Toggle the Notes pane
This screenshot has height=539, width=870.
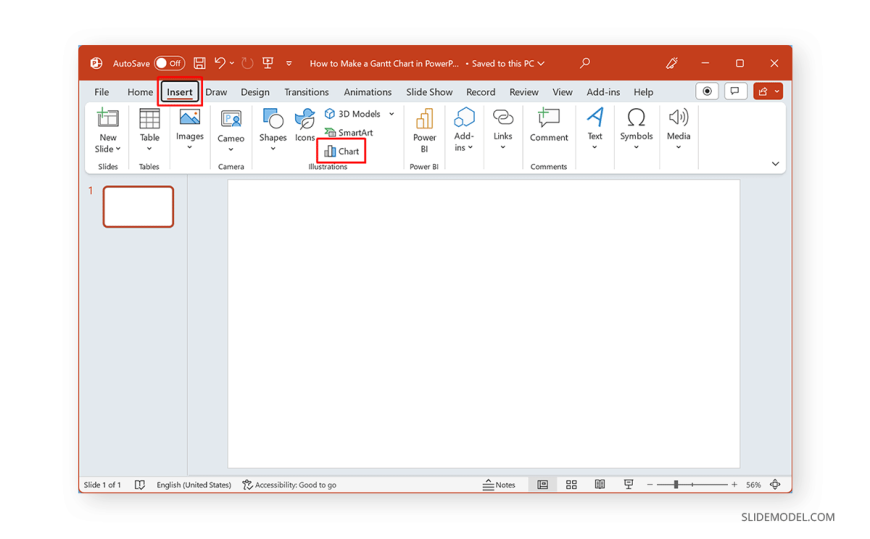point(499,485)
